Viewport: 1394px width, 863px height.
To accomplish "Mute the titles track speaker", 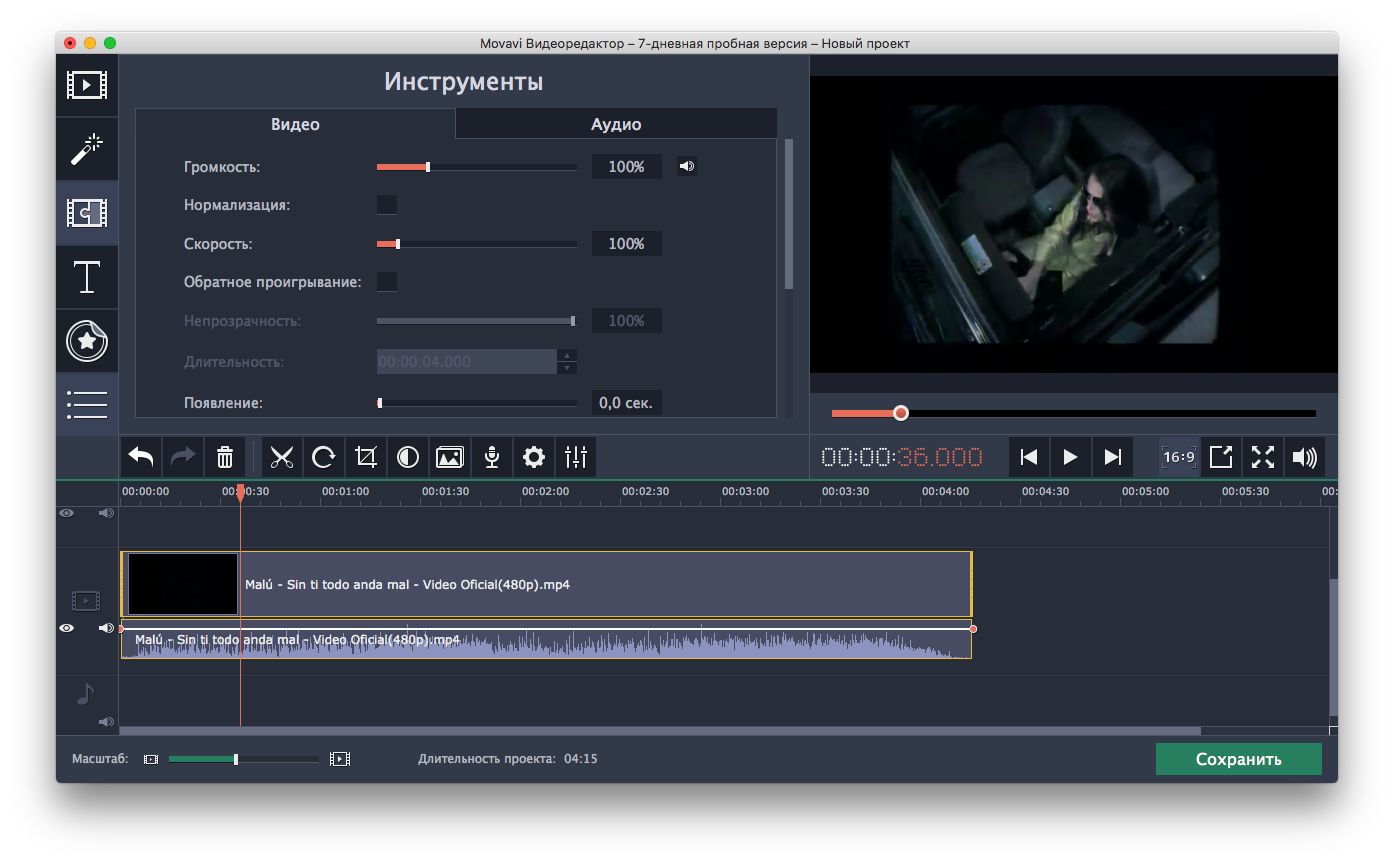I will 106,513.
